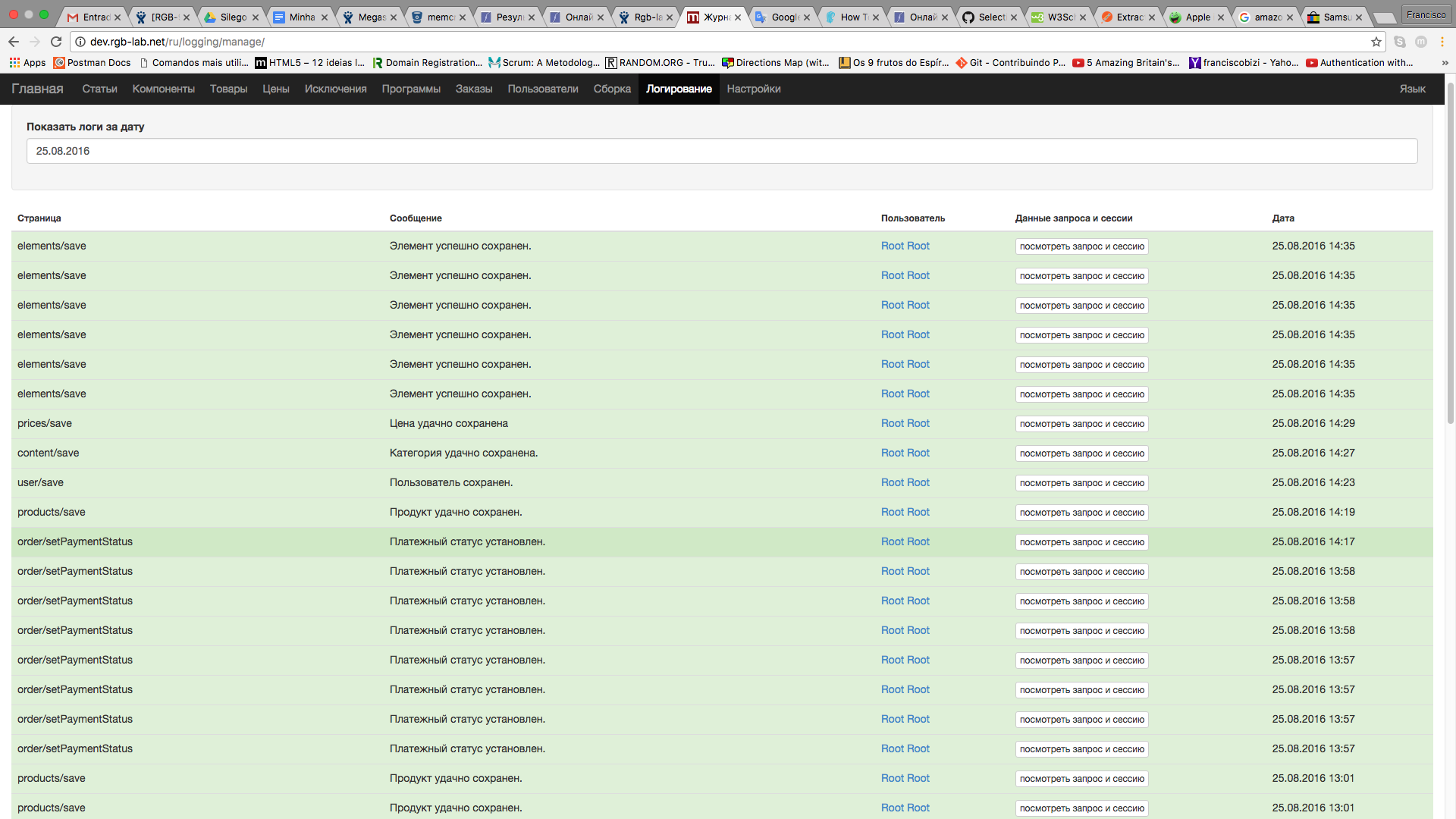Open the Chrome three-dot menu icon

1442,42
